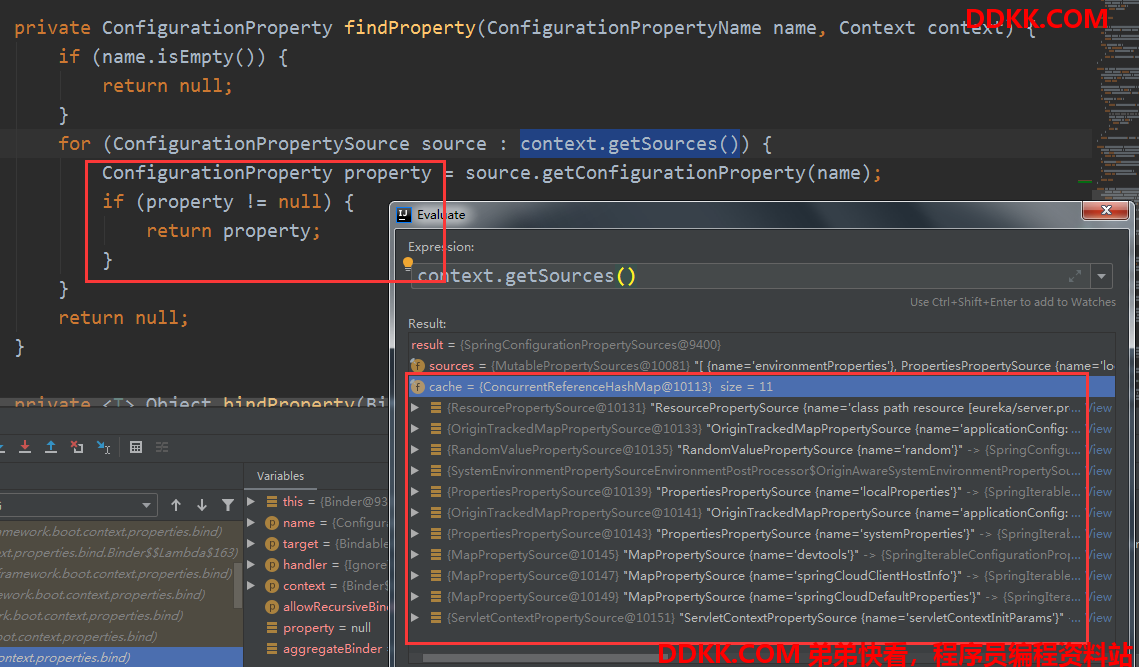1139x667 pixels.
Task: Click the selected 'context.getSources()' code
Action: pyautogui.click(x=630, y=144)
